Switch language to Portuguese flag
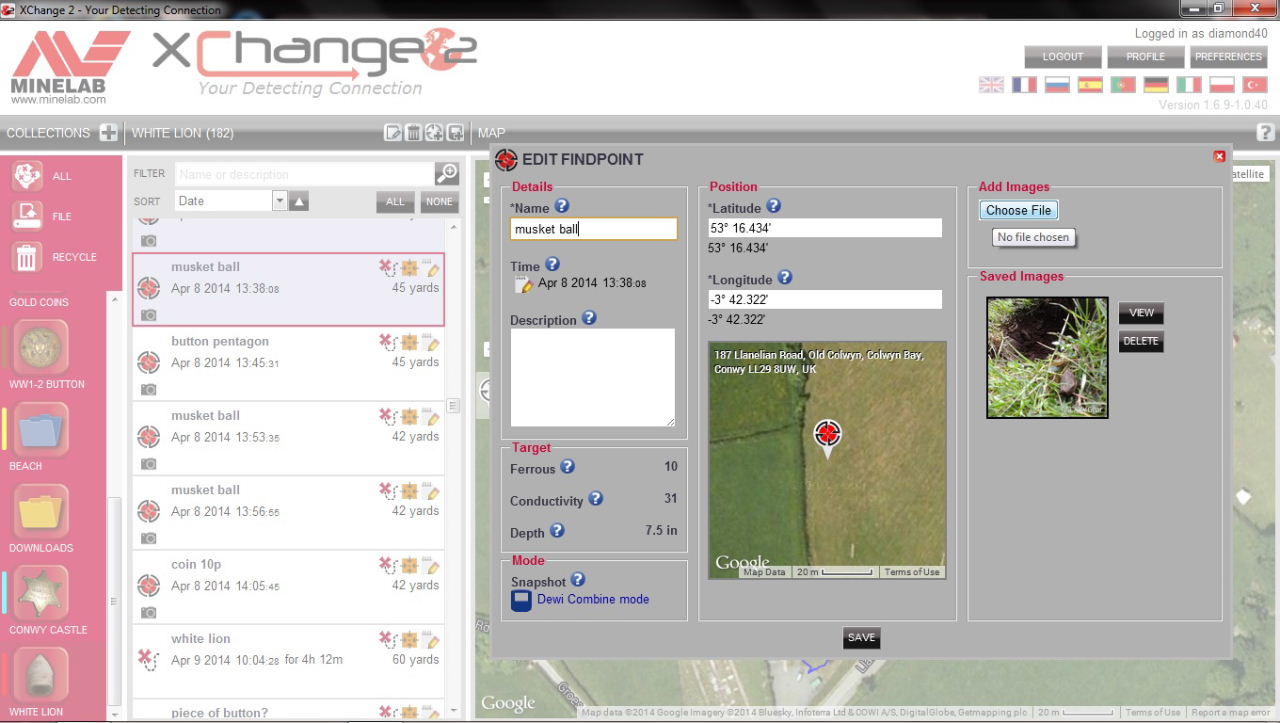The width and height of the screenshot is (1280, 723). click(1123, 85)
